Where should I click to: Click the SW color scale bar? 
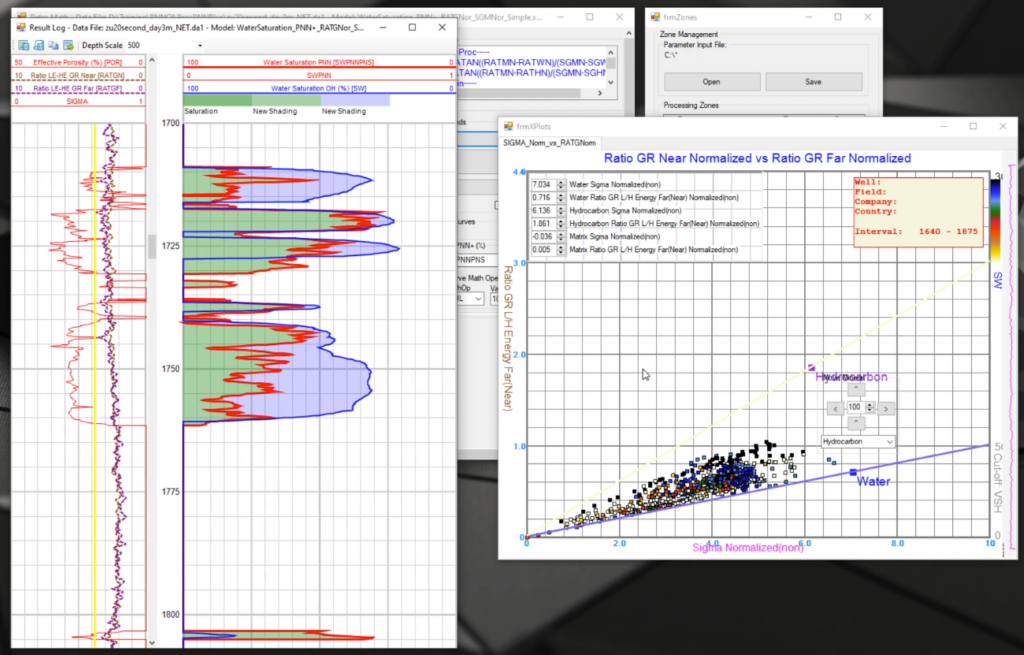coord(995,219)
